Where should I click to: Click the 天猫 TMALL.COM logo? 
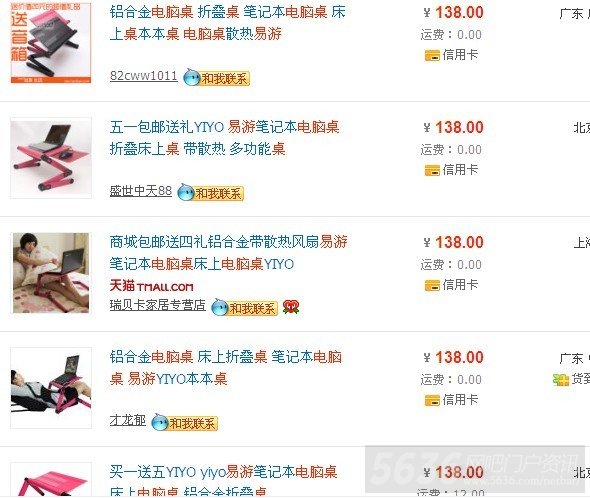[x=152, y=286]
